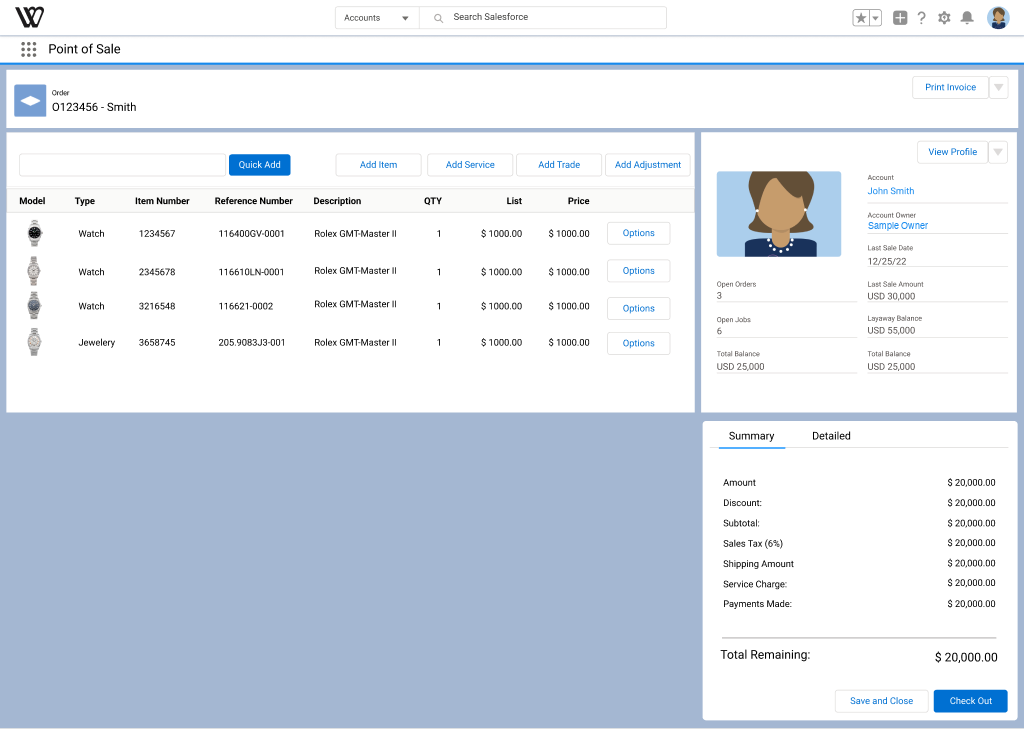Click the search magnifier icon
Screen dimensions: 1024x729
[438, 18]
